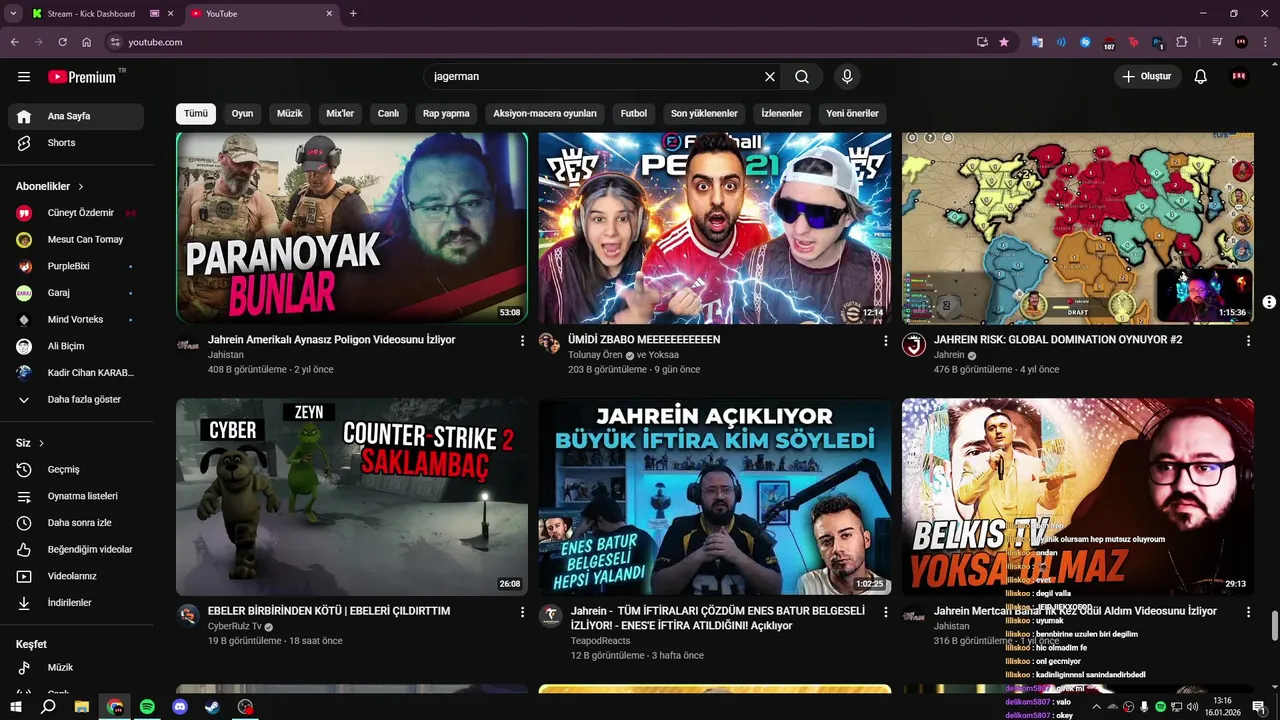Viewport: 1280px width, 720px height.
Task: Select the Tümü filter chip
Action: (196, 114)
